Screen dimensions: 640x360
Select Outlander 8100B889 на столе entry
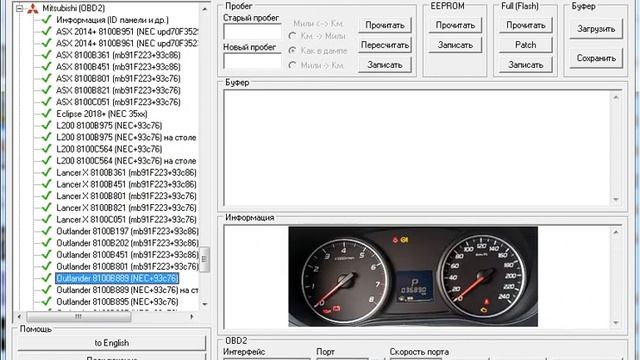127,290
